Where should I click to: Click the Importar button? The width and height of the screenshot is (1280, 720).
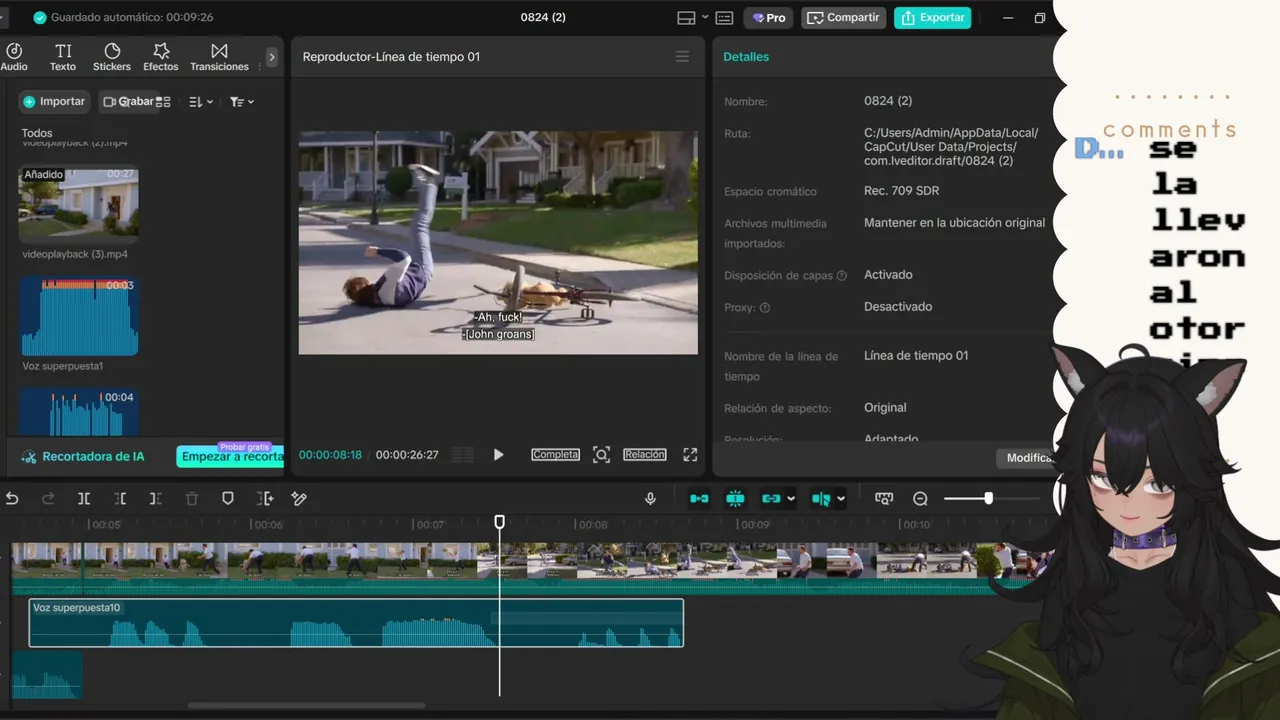tap(55, 101)
